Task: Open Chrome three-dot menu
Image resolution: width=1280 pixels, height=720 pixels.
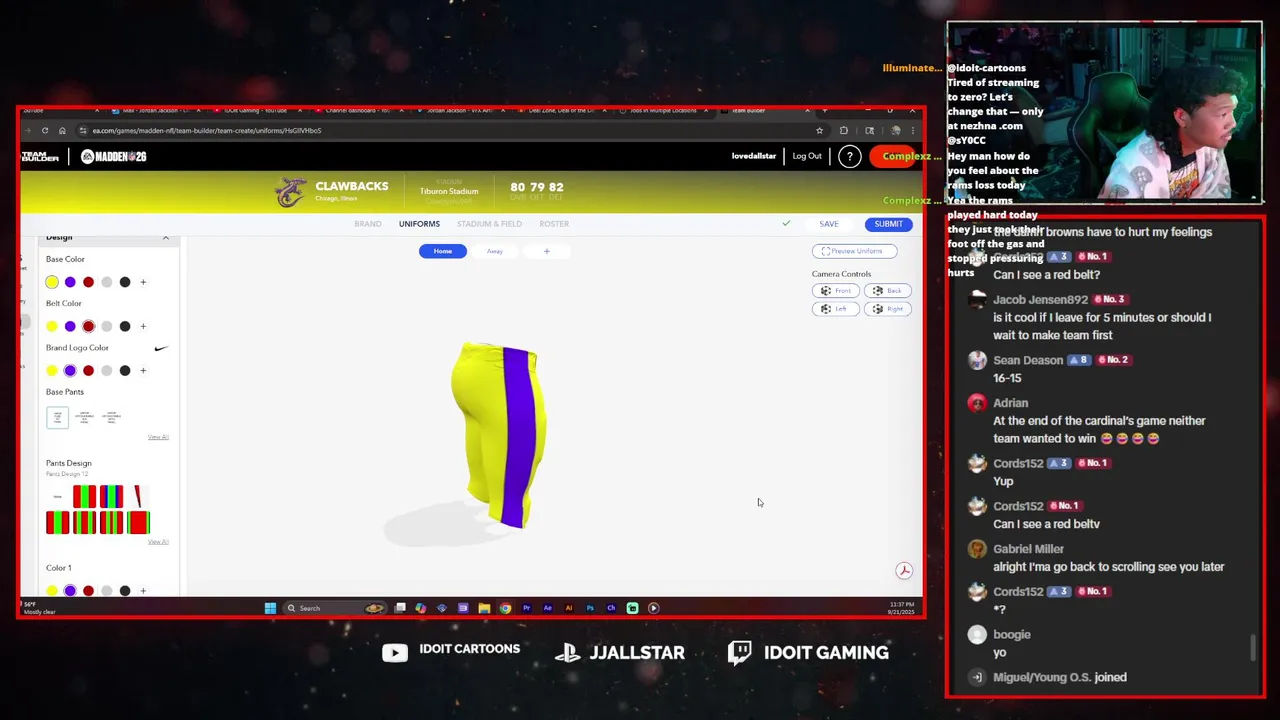Action: (x=912, y=131)
